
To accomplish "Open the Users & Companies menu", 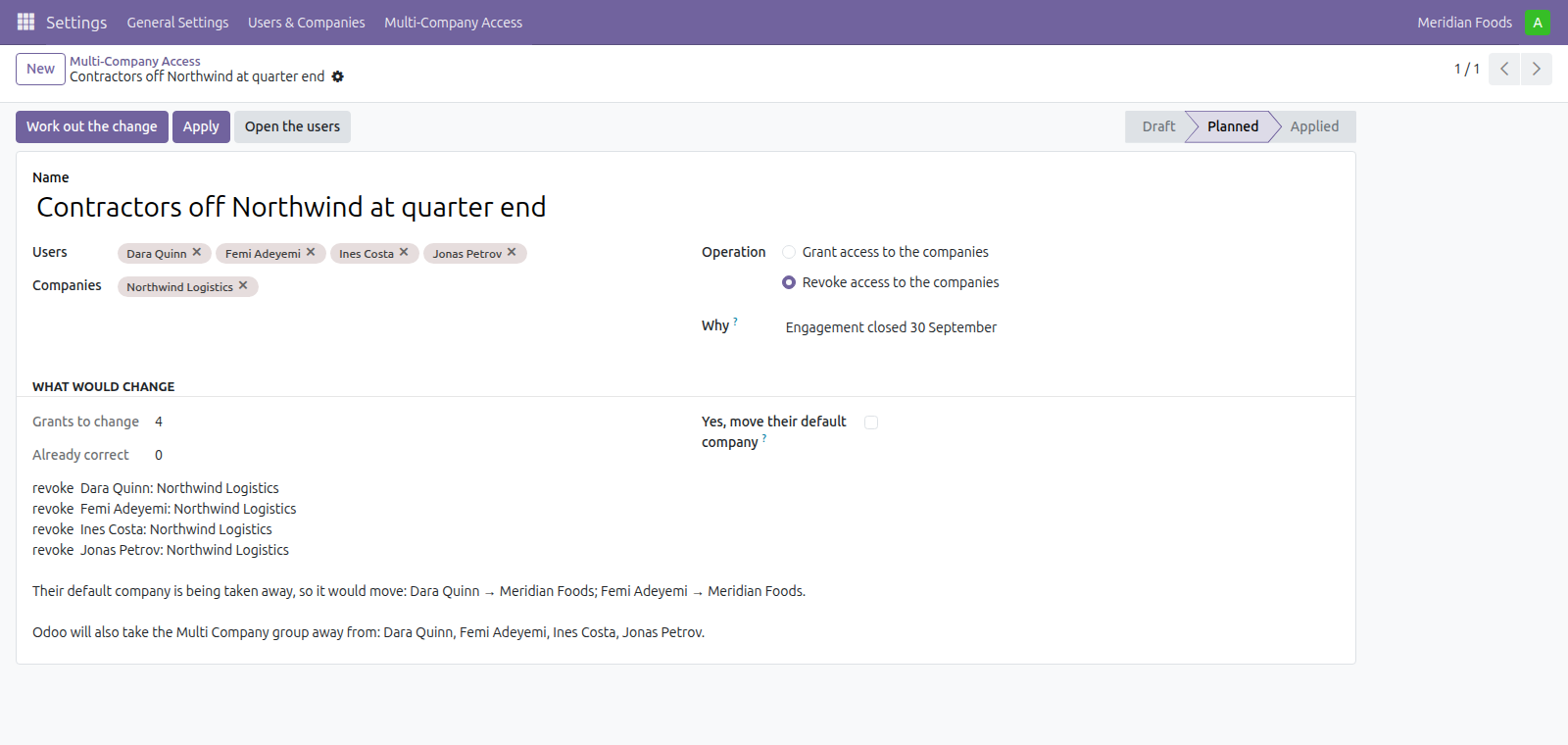I will [306, 23].
